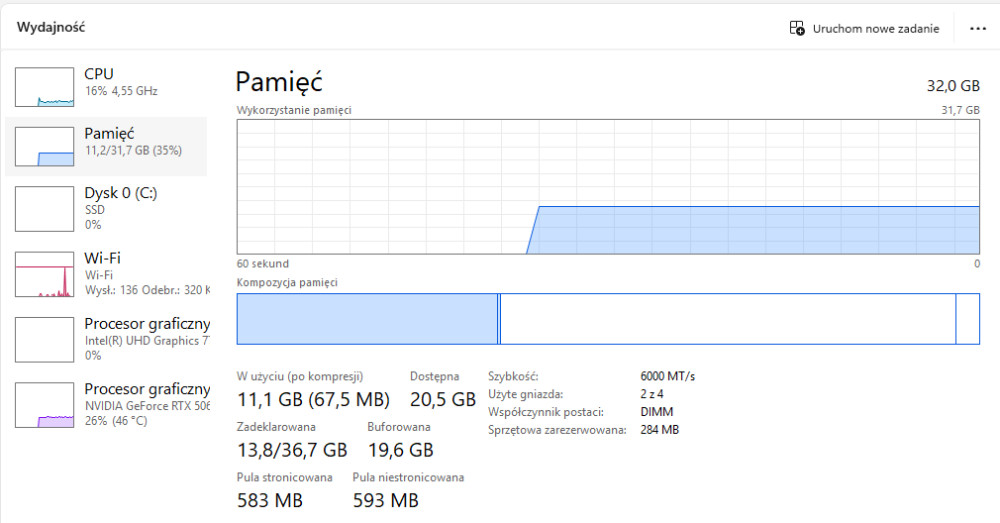
Task: Click the NVIDIA GeForce RTX graph thumbnail
Action: 44,405
